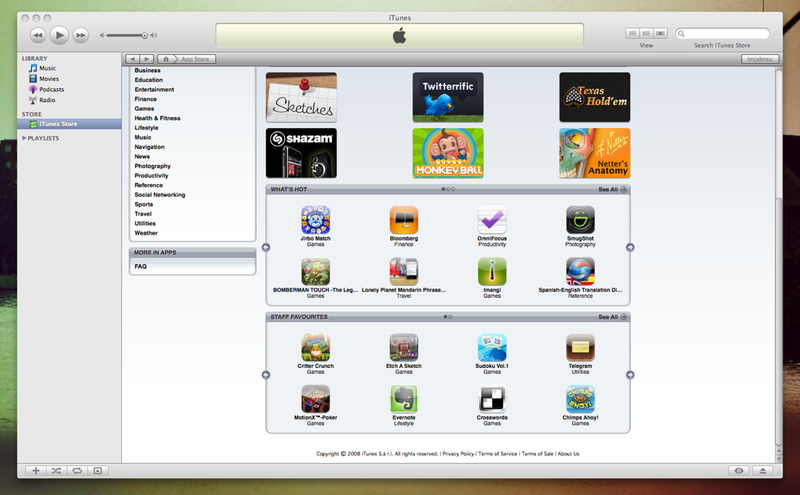Open the Evernote app icon
Image resolution: width=800 pixels, height=495 pixels.
[404, 399]
